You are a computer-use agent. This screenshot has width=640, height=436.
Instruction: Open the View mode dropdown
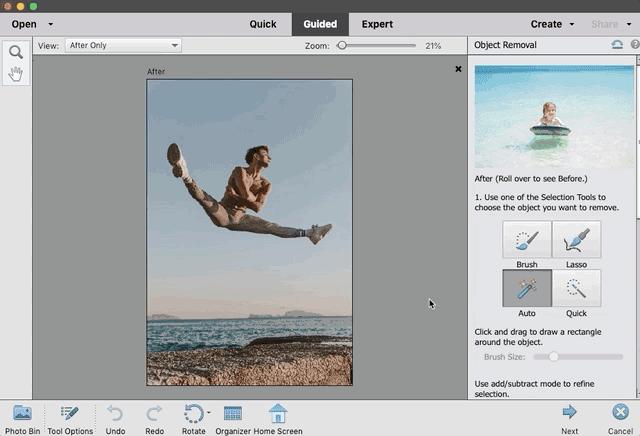tap(123, 45)
